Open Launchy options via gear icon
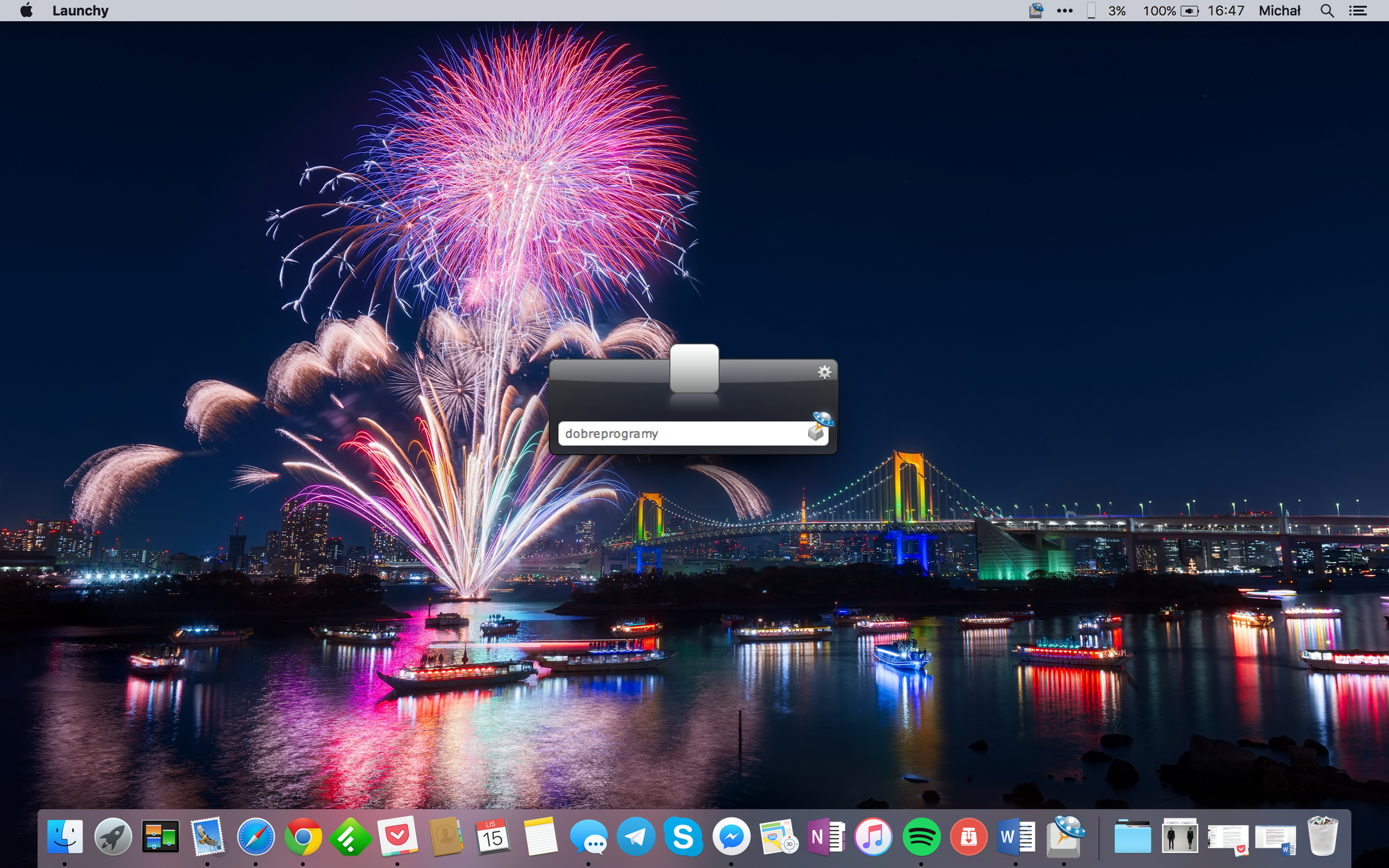The height and width of the screenshot is (868, 1389). tap(824, 372)
